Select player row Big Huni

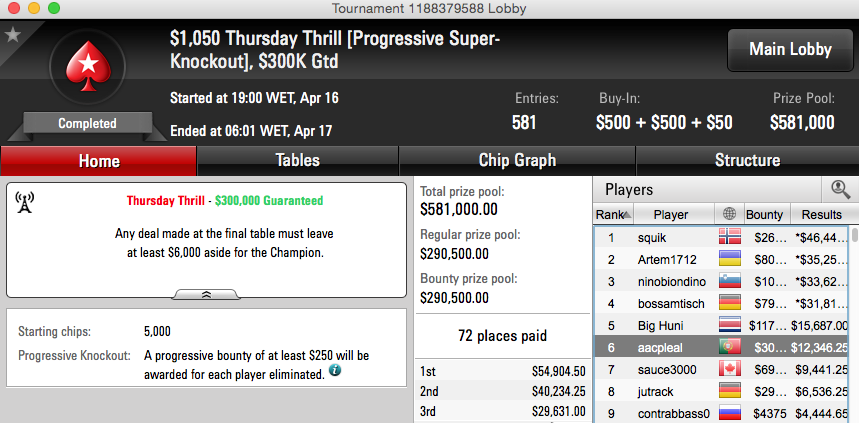point(723,325)
